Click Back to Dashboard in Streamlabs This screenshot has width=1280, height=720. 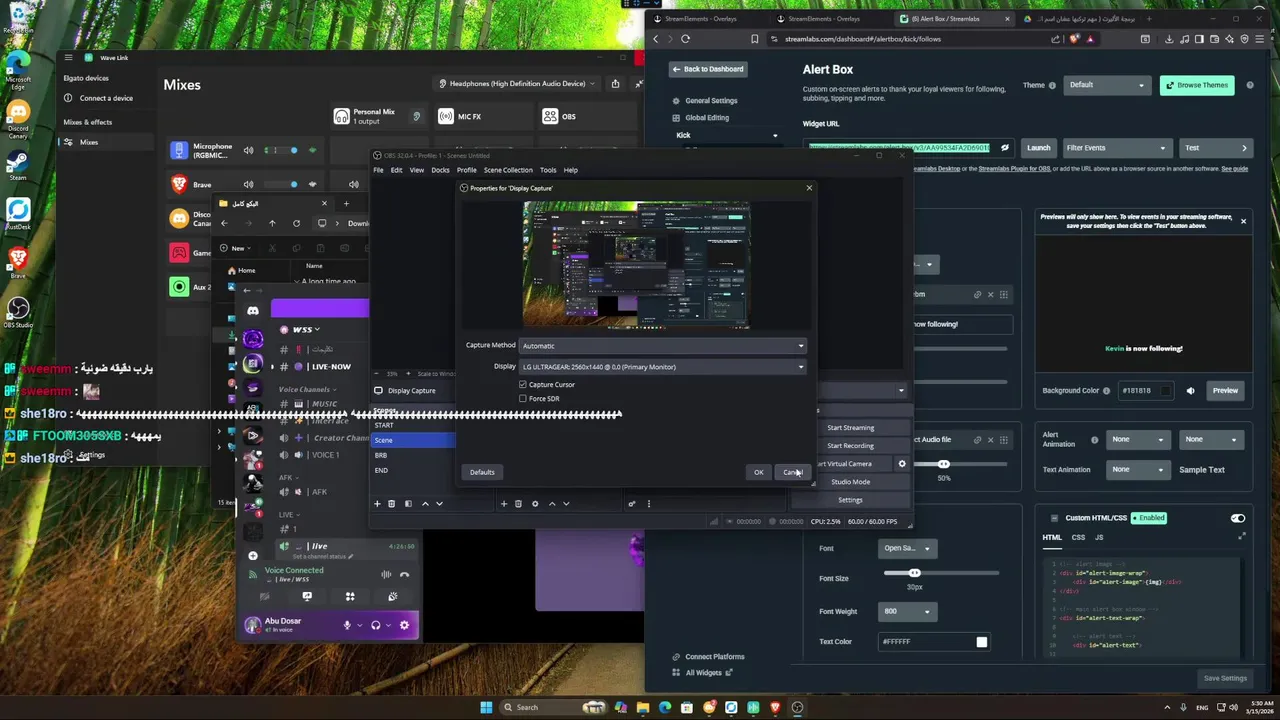708,69
